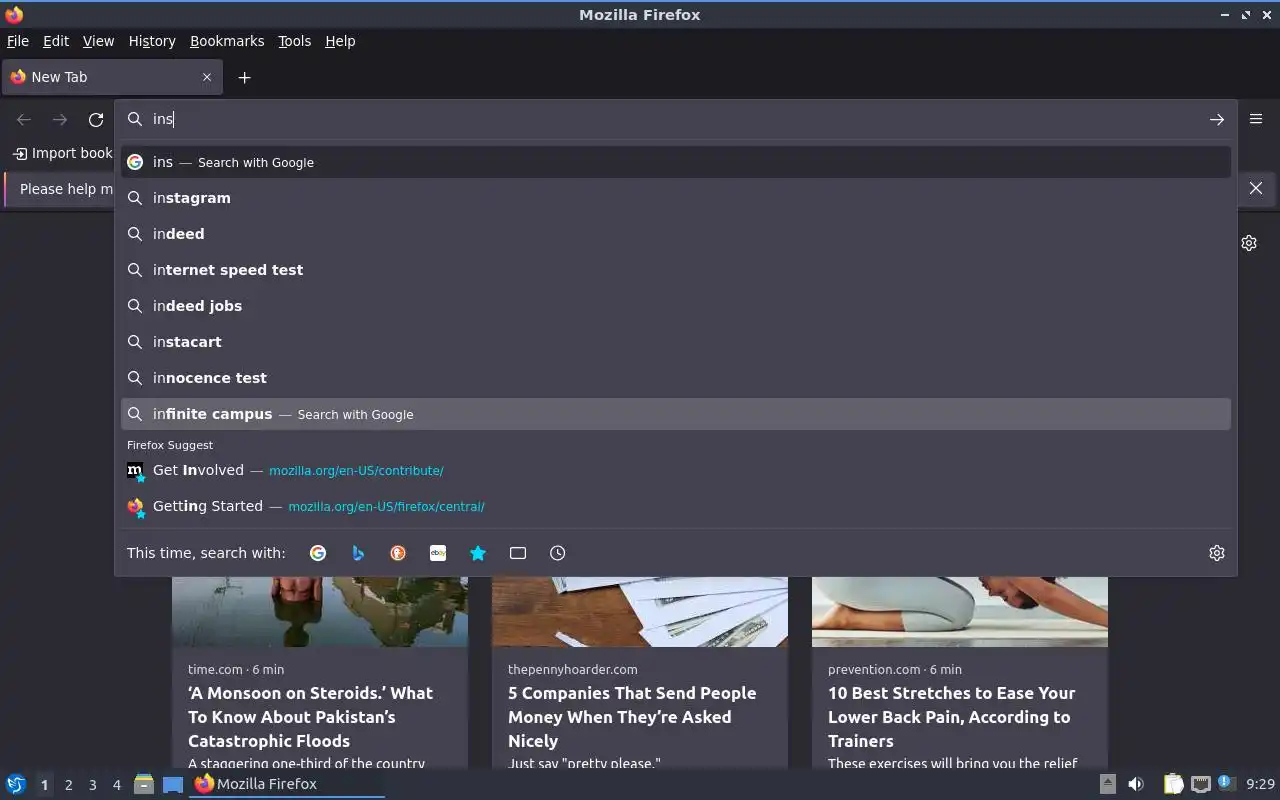The height and width of the screenshot is (800, 1280).
Task: Open the Pakistan floods time.com article
Action: tap(310, 717)
